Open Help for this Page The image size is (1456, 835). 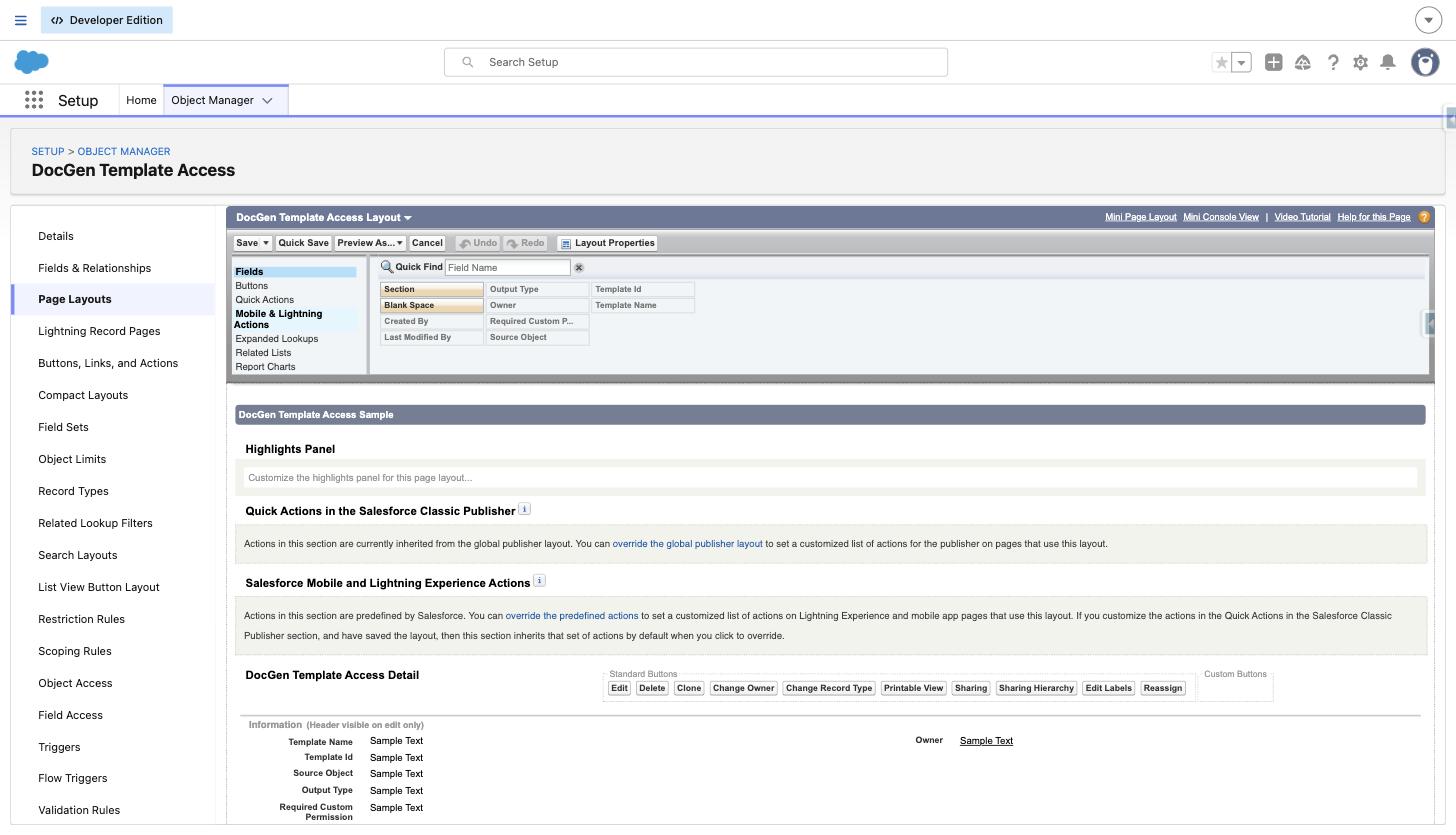(x=1374, y=217)
